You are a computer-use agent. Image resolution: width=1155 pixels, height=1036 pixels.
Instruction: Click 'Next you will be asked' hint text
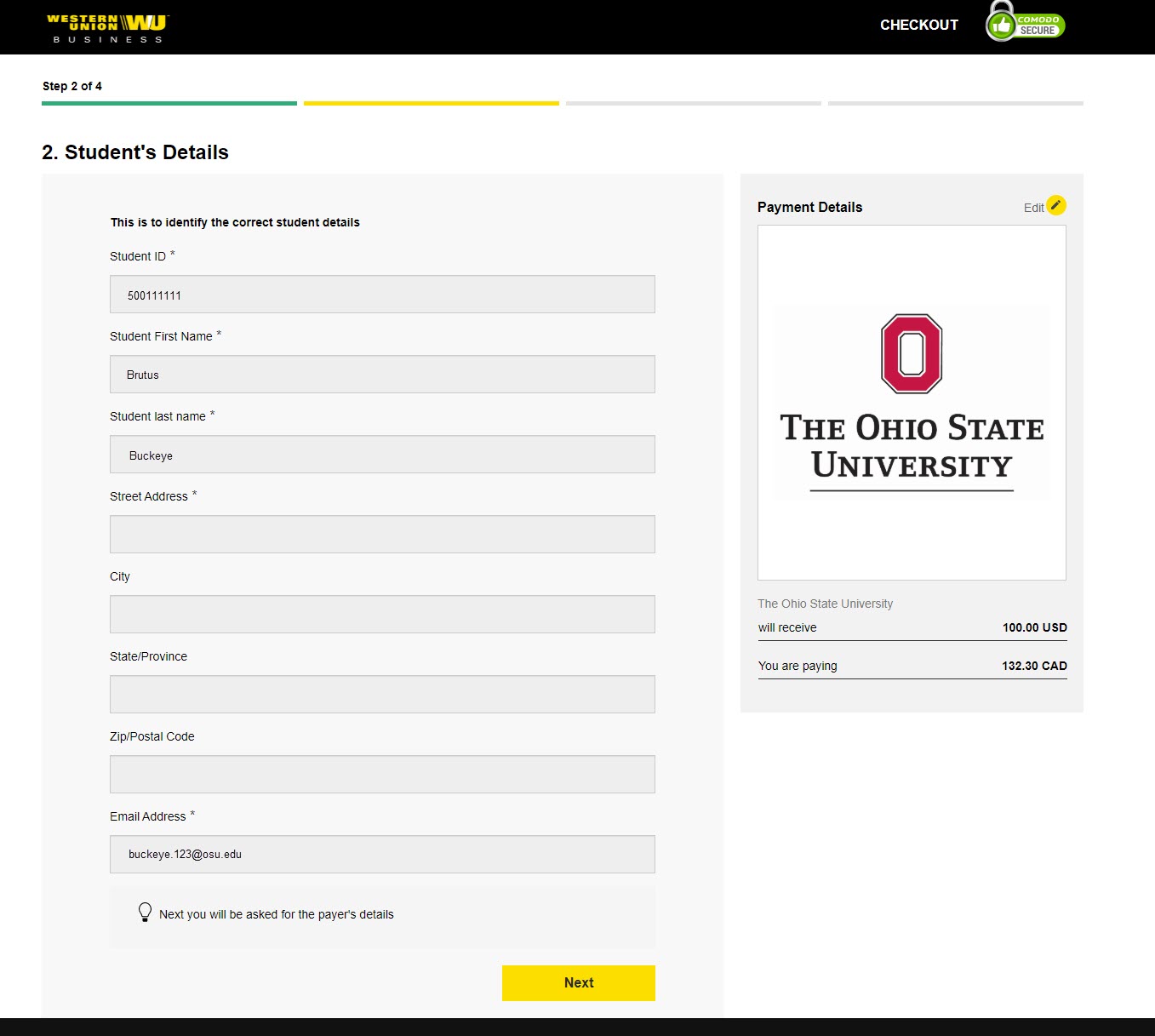tap(277, 914)
